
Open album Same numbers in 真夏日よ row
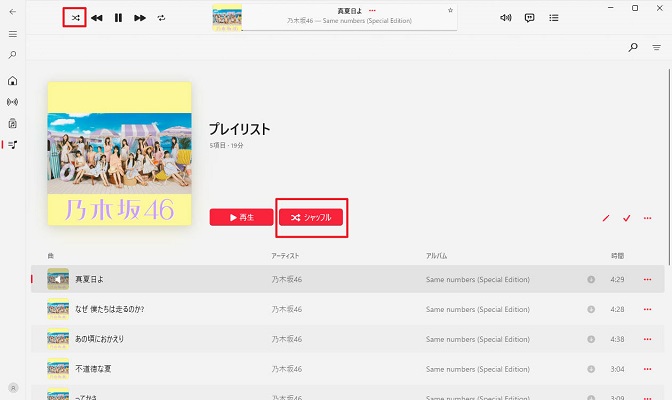click(x=478, y=280)
